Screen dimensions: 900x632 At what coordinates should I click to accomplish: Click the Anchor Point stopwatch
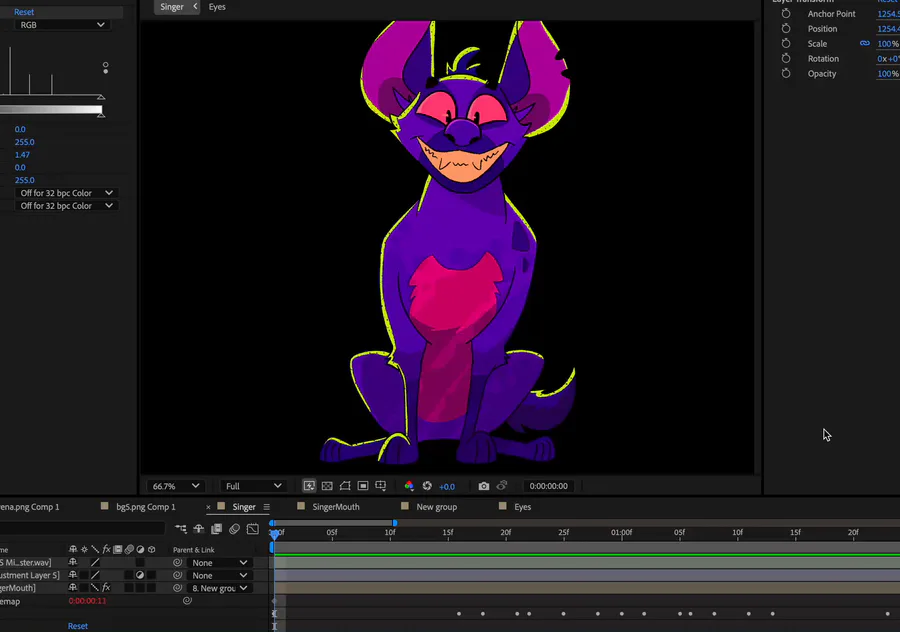click(786, 13)
